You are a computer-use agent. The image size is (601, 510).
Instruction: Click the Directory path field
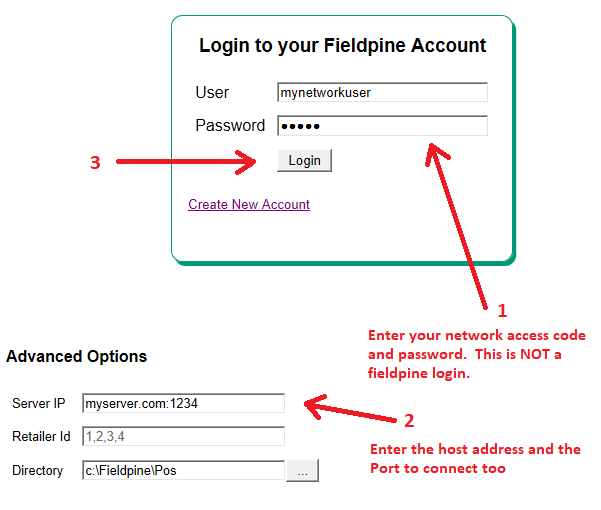pyautogui.click(x=184, y=470)
